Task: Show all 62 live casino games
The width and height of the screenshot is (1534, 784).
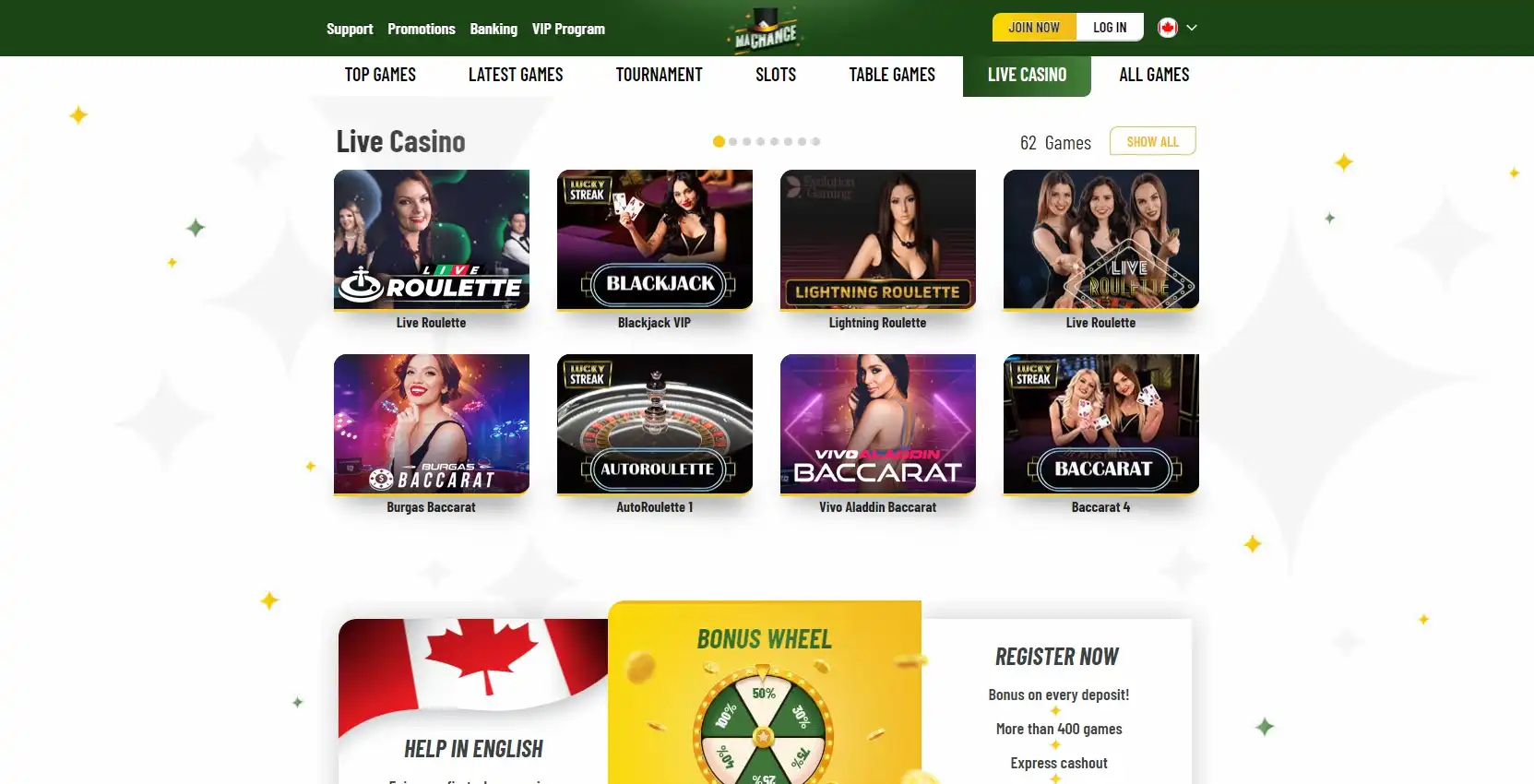Action: pyautogui.click(x=1153, y=141)
